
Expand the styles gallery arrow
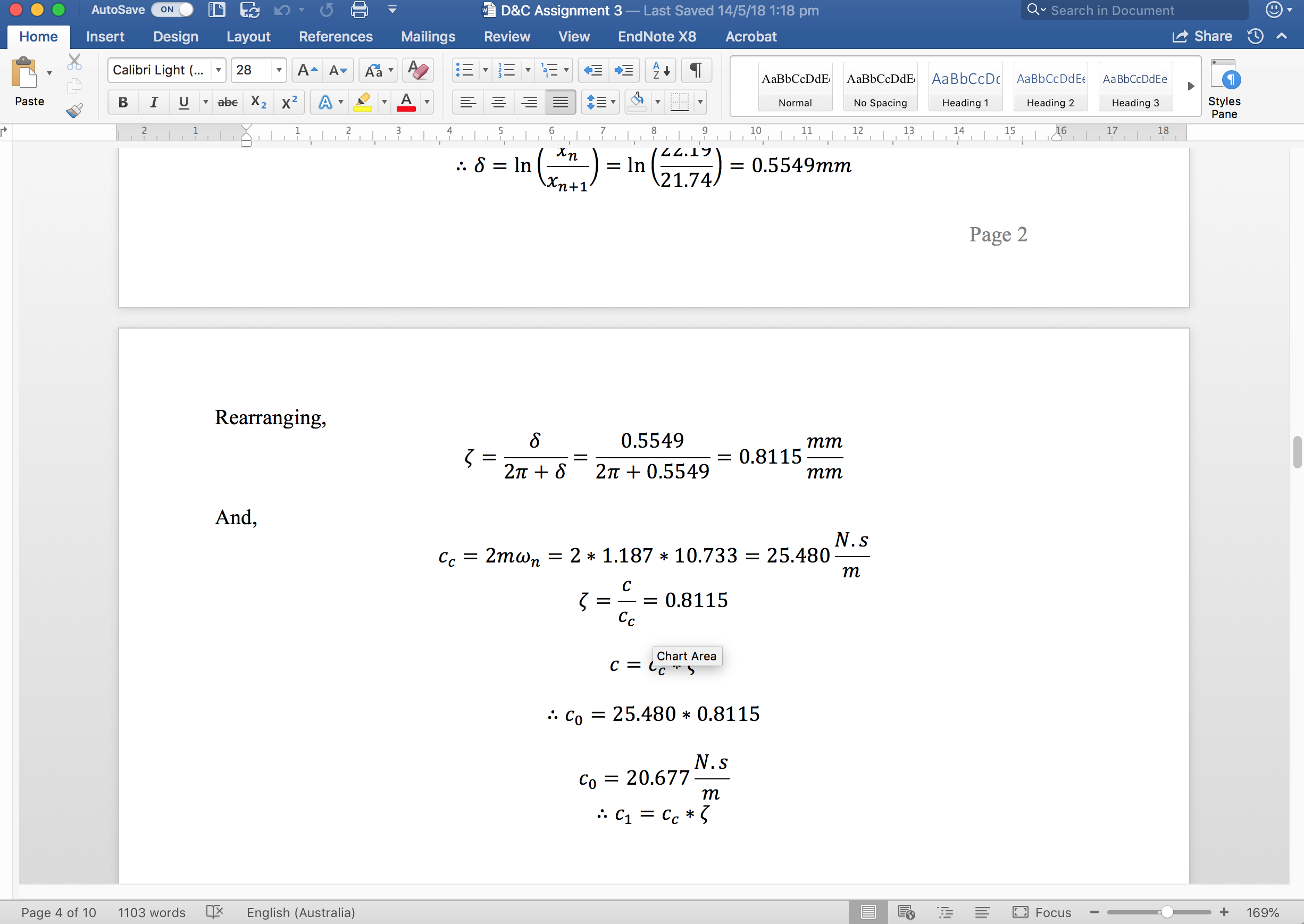click(1190, 87)
